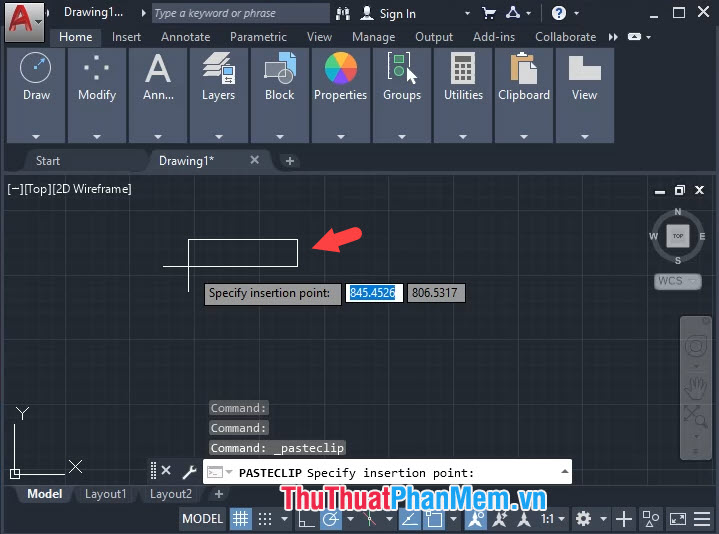Image resolution: width=719 pixels, height=534 pixels.
Task: Click the MODEL space status button
Action: [202, 519]
